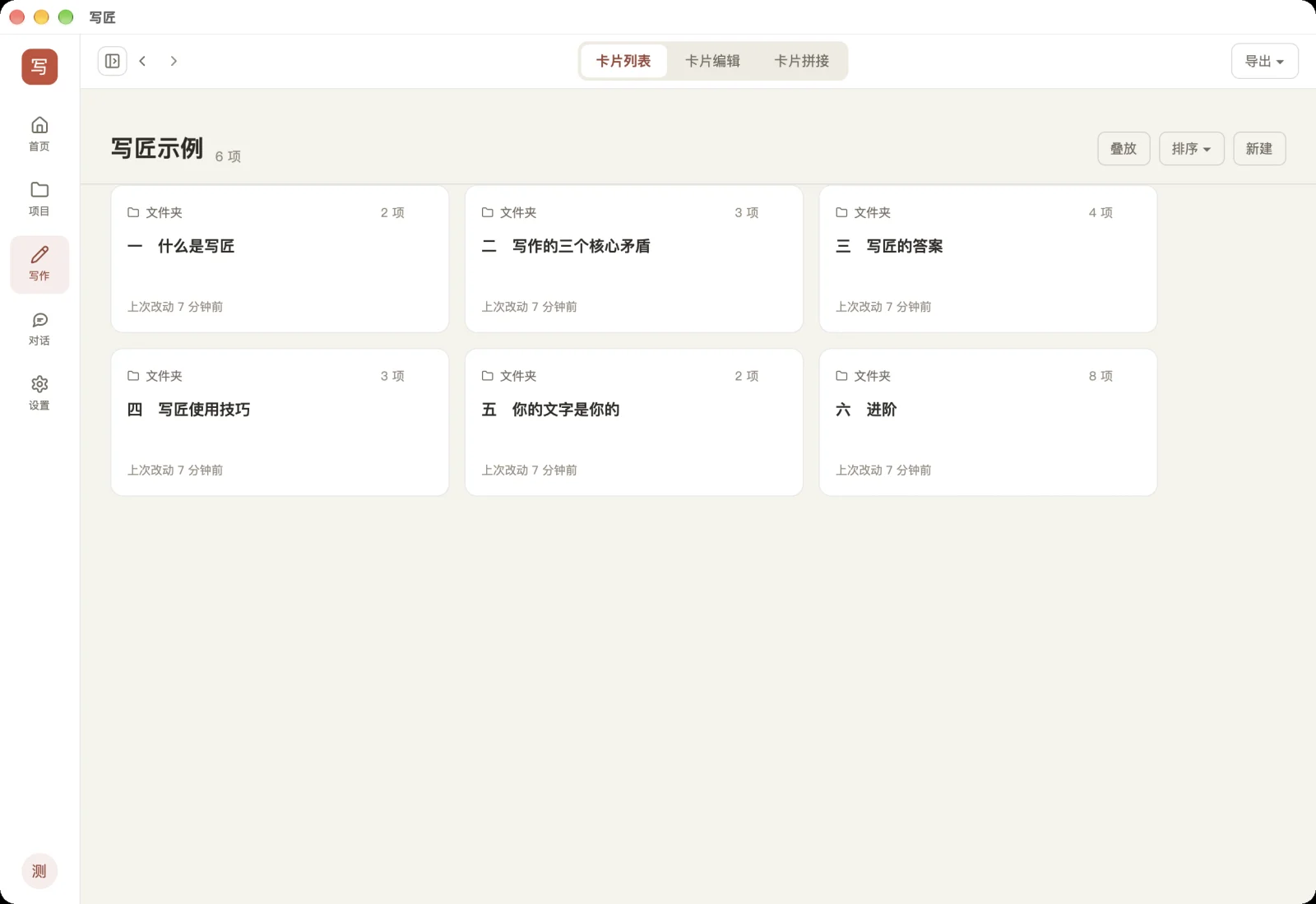The height and width of the screenshot is (904, 1316).
Task: Open card 你的文字是你的
Action: coord(634,423)
